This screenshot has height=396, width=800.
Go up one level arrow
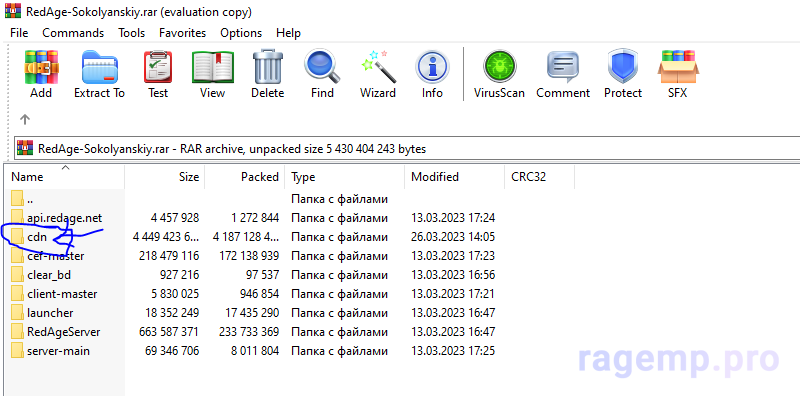[24, 119]
